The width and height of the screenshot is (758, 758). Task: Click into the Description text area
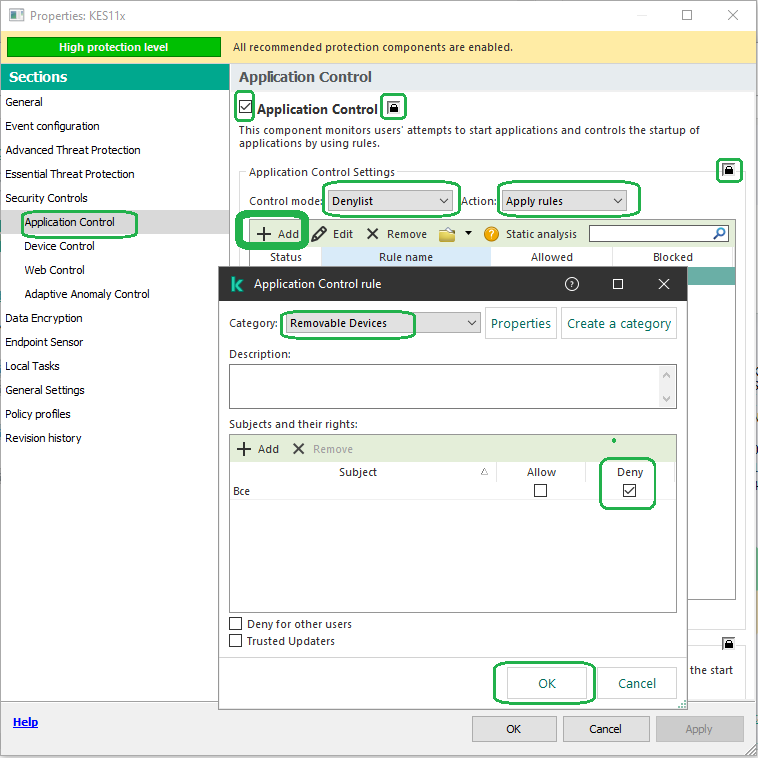443,386
